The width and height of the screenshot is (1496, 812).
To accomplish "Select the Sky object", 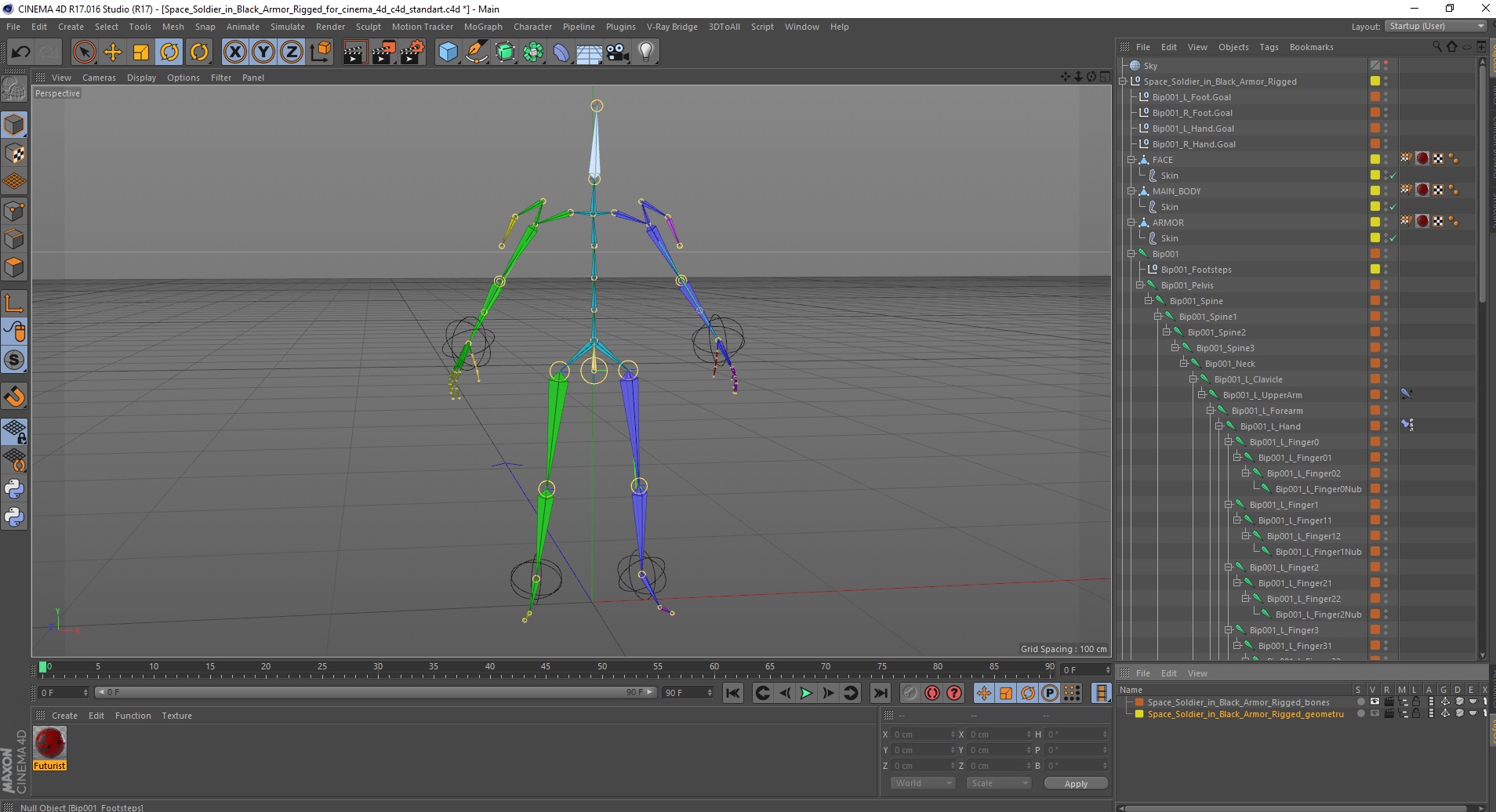I will [x=1150, y=66].
